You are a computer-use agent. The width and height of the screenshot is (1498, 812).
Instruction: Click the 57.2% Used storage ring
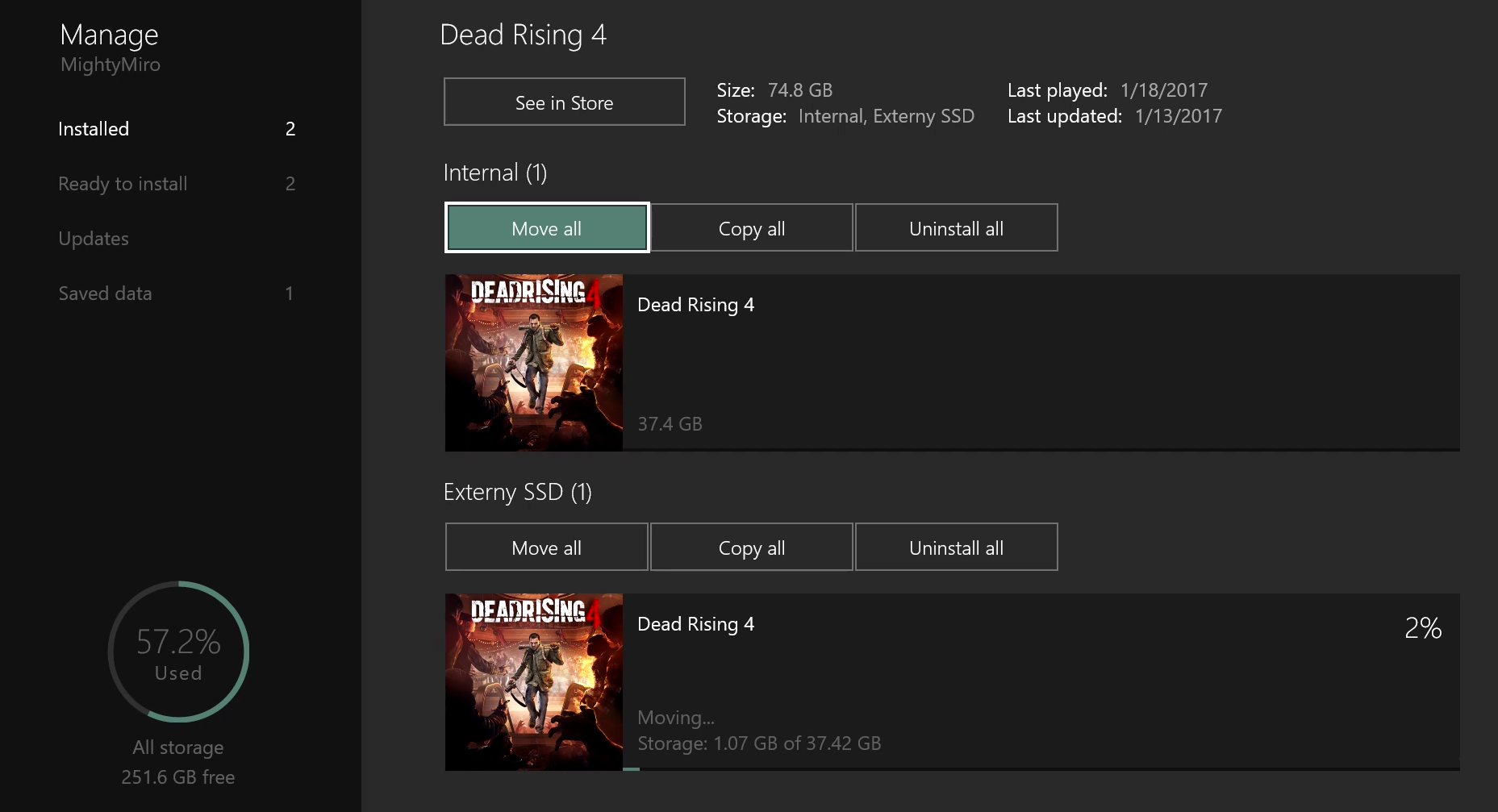click(x=178, y=652)
